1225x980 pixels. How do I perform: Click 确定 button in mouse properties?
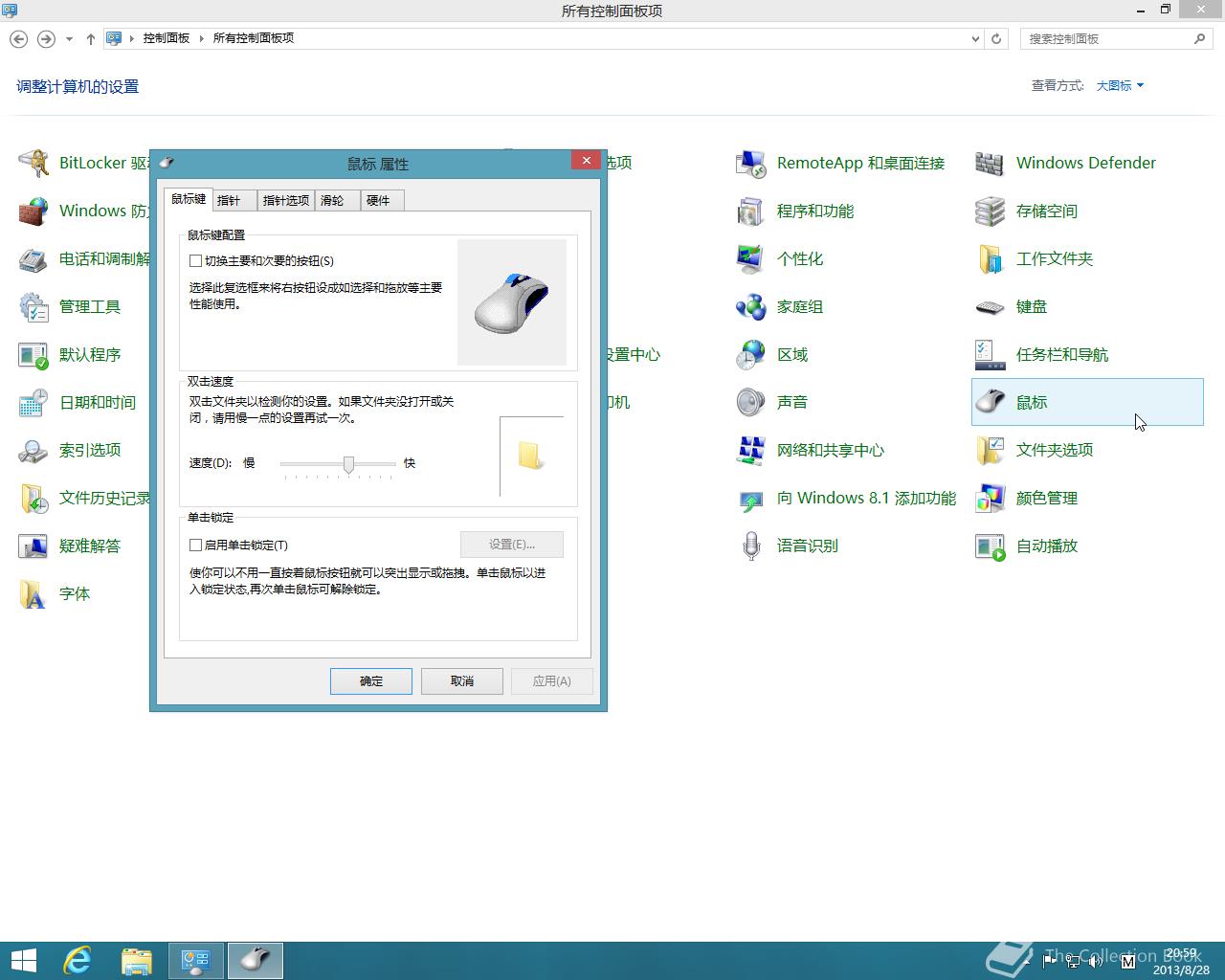click(371, 681)
